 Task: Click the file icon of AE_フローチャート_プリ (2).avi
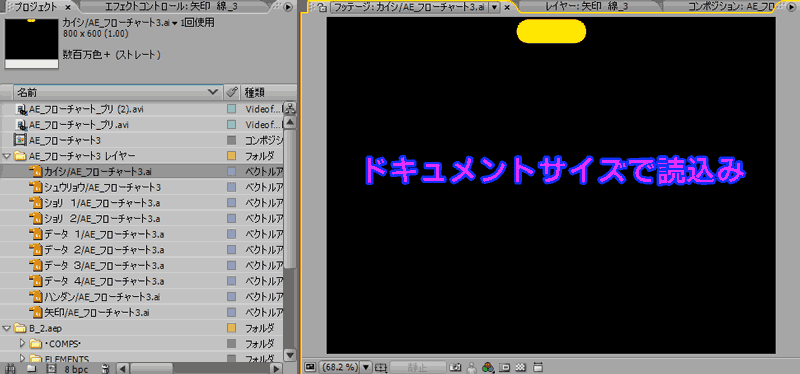click(21, 109)
